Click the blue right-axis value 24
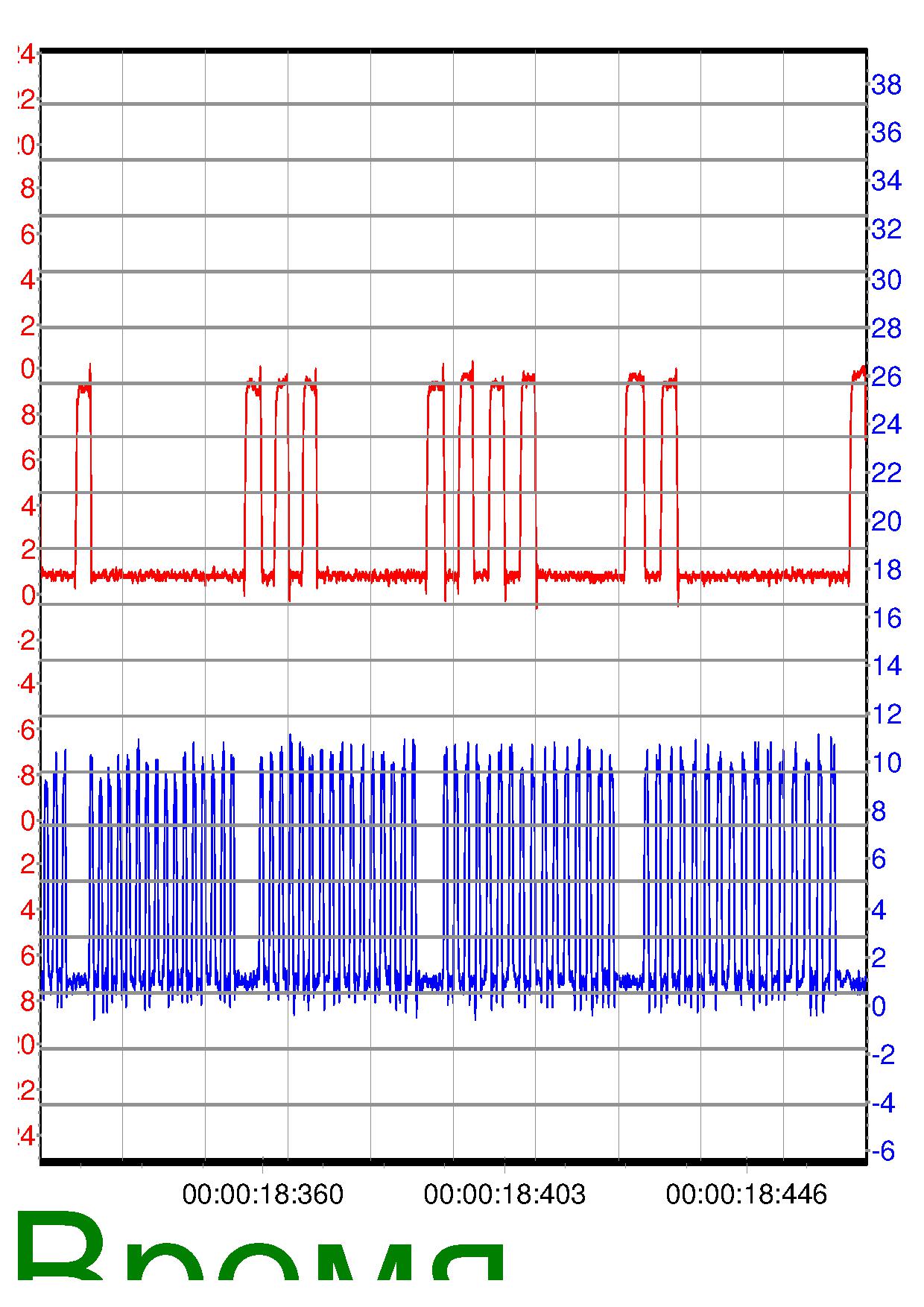924x1307 pixels. [887, 424]
